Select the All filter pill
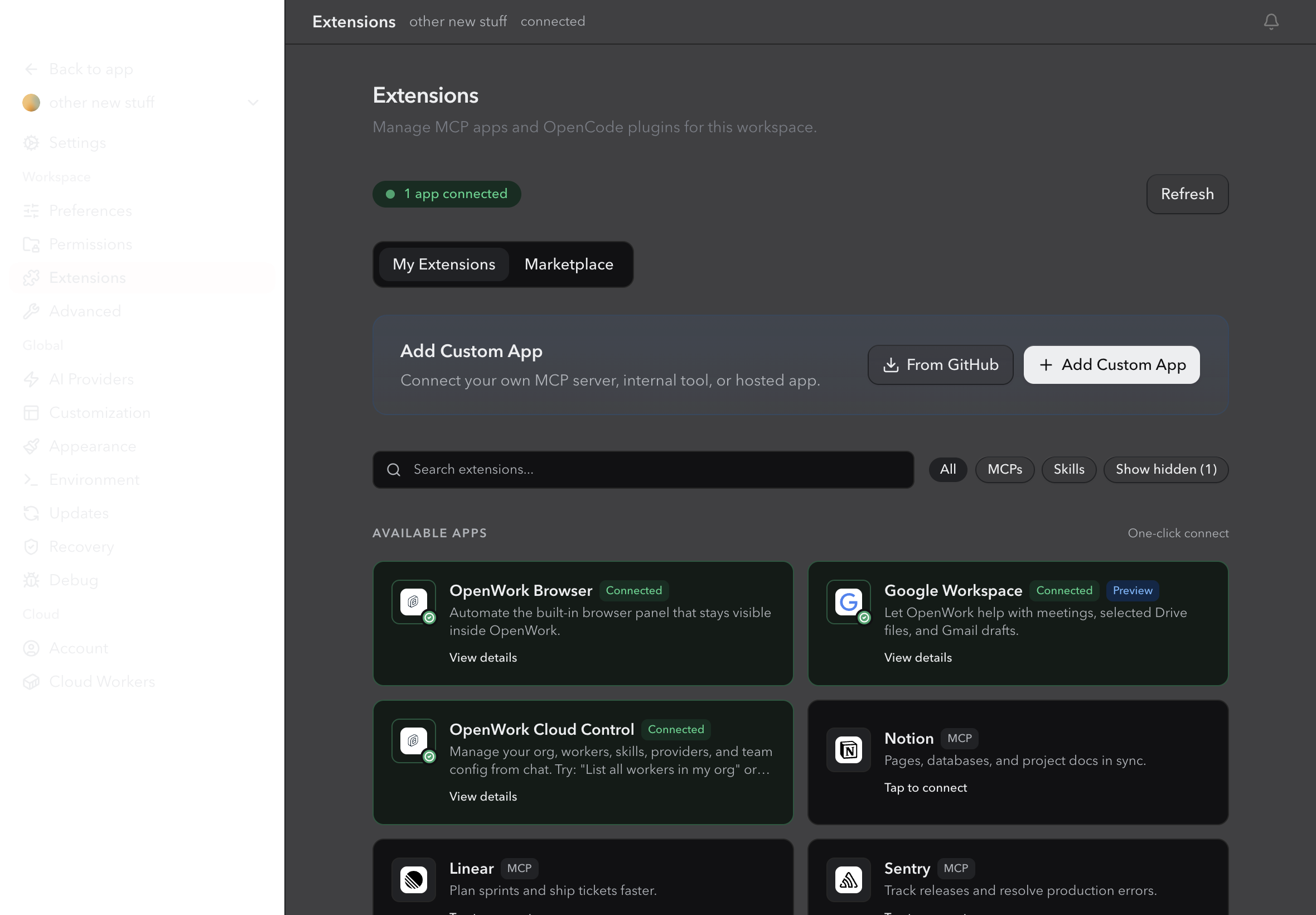Screen dimensions: 1316x915 (x=948, y=470)
